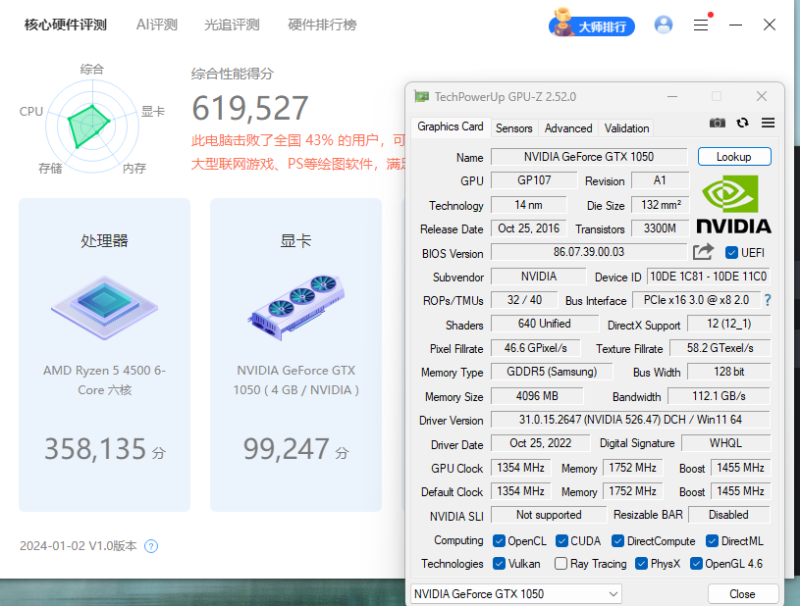Click the Bandwidth 112.1 GB/s field

click(718, 396)
